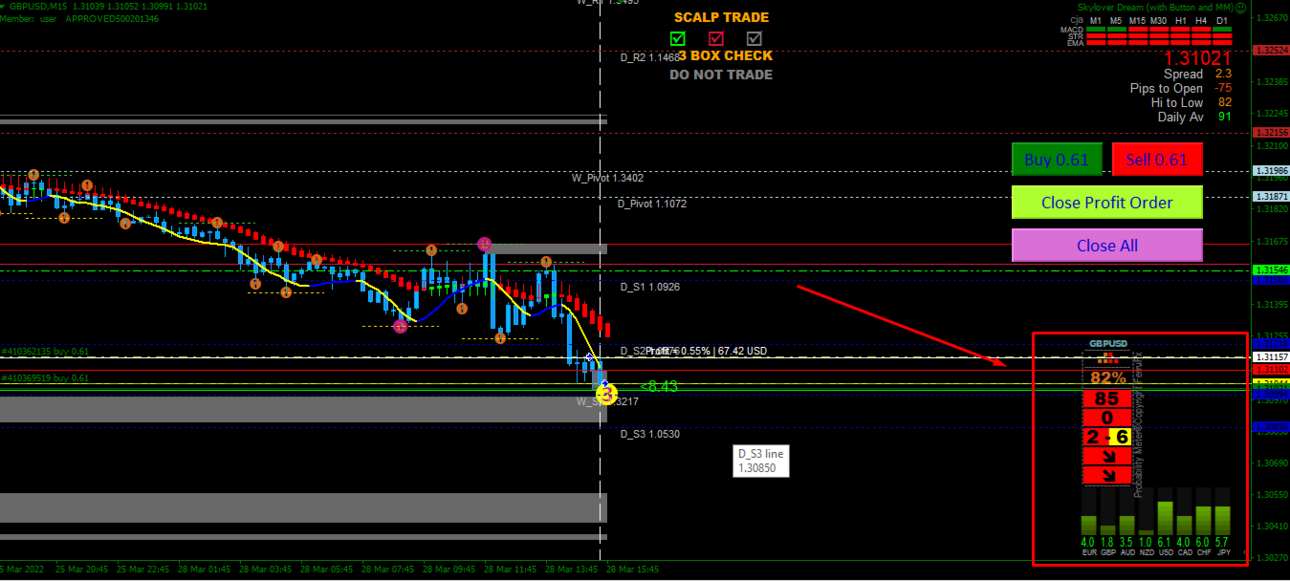
Task: Select the D1 timeframe column header
Action: (x=1223, y=20)
